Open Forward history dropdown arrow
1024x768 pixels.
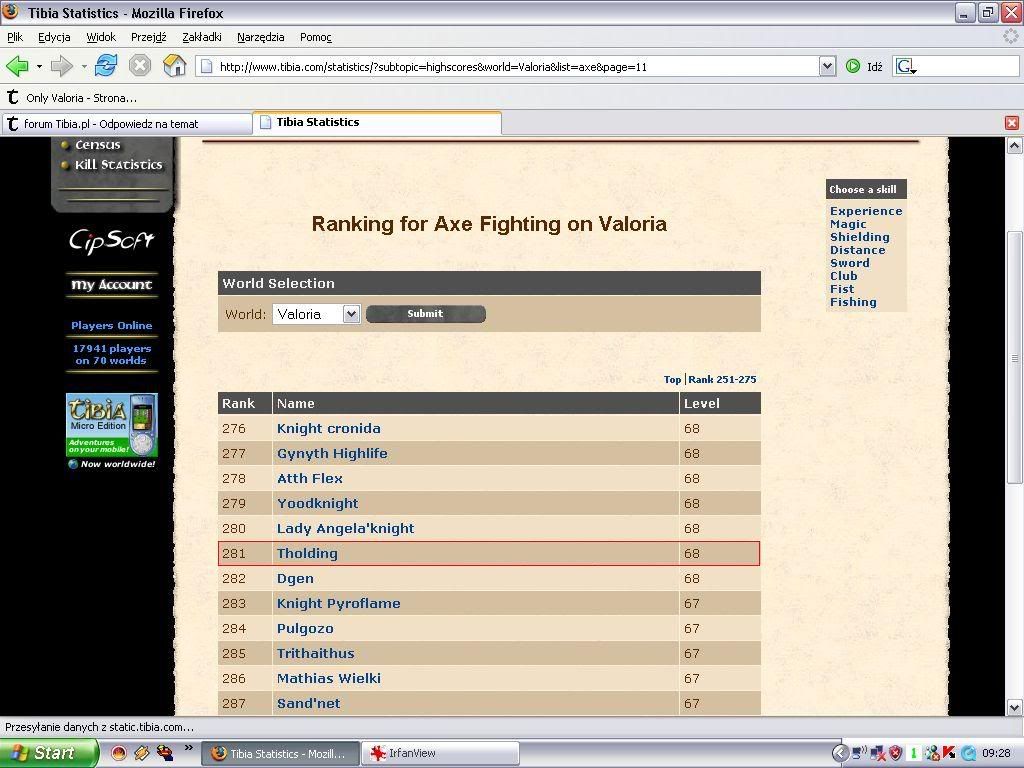click(x=84, y=67)
